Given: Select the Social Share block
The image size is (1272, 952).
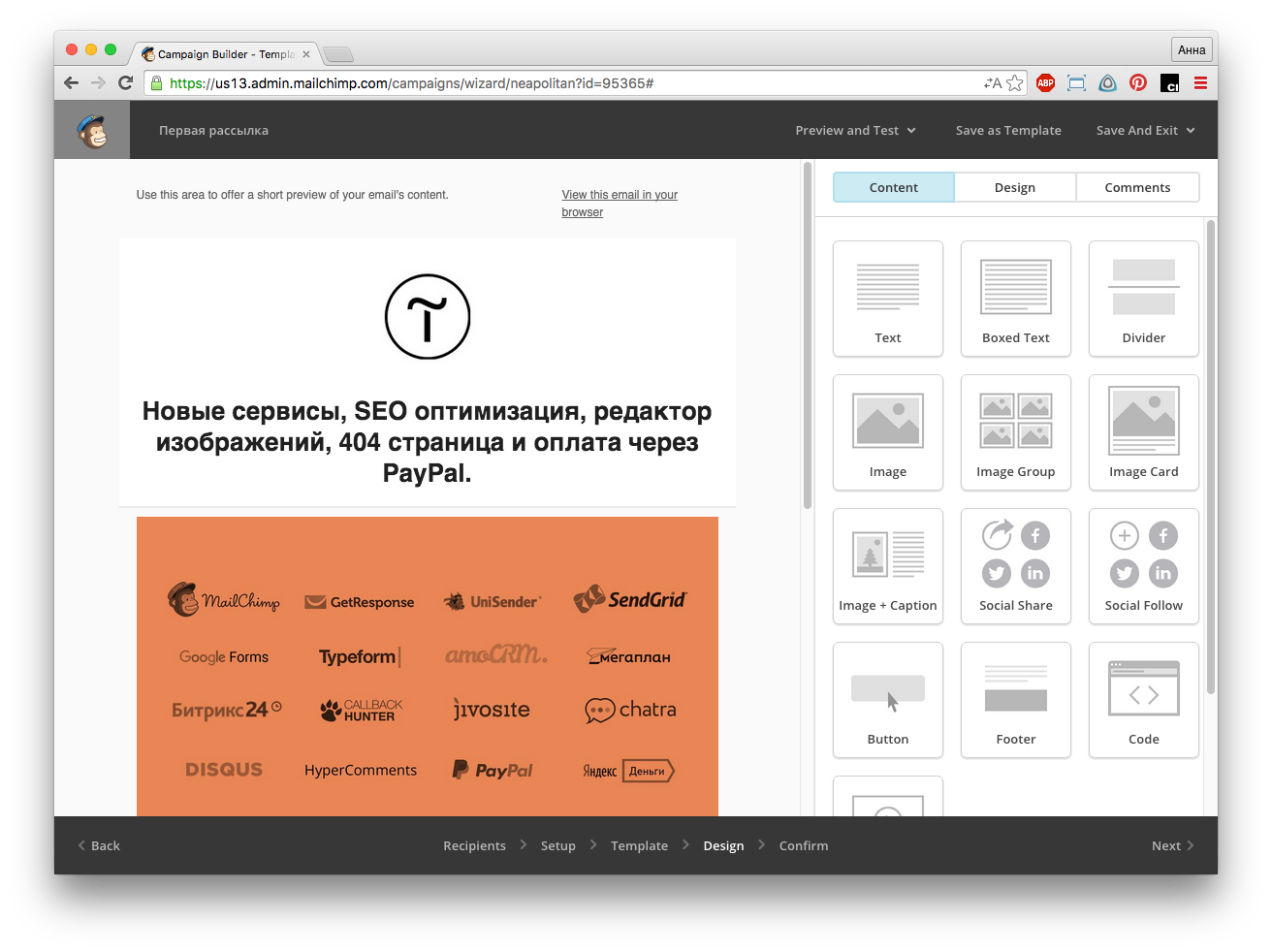Looking at the screenshot, I should [1015, 565].
